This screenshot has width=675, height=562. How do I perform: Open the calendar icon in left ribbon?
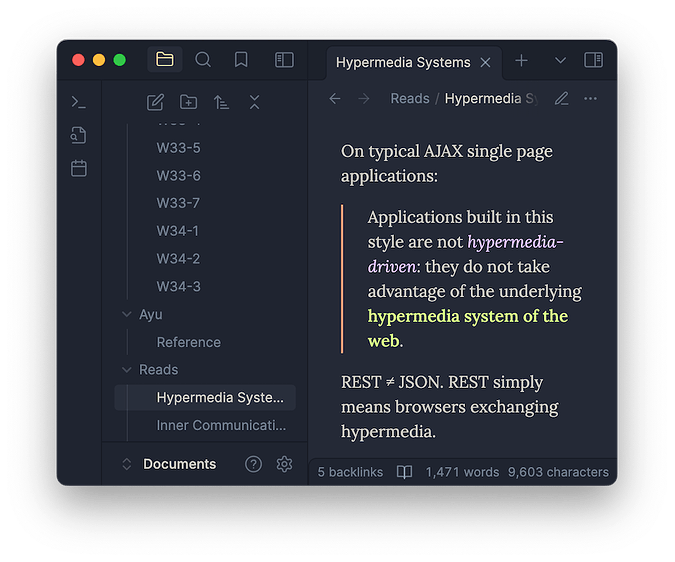pyautogui.click(x=79, y=168)
